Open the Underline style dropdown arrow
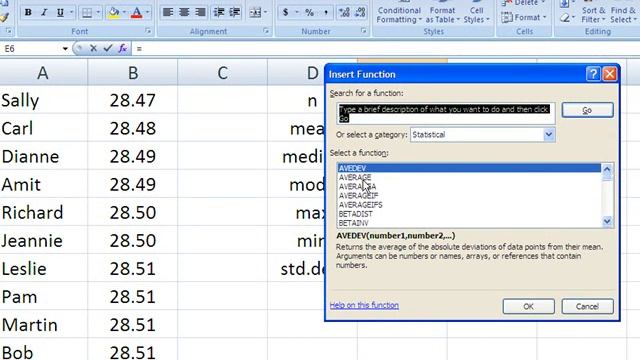This screenshot has height=360, width=640. (71, 13)
